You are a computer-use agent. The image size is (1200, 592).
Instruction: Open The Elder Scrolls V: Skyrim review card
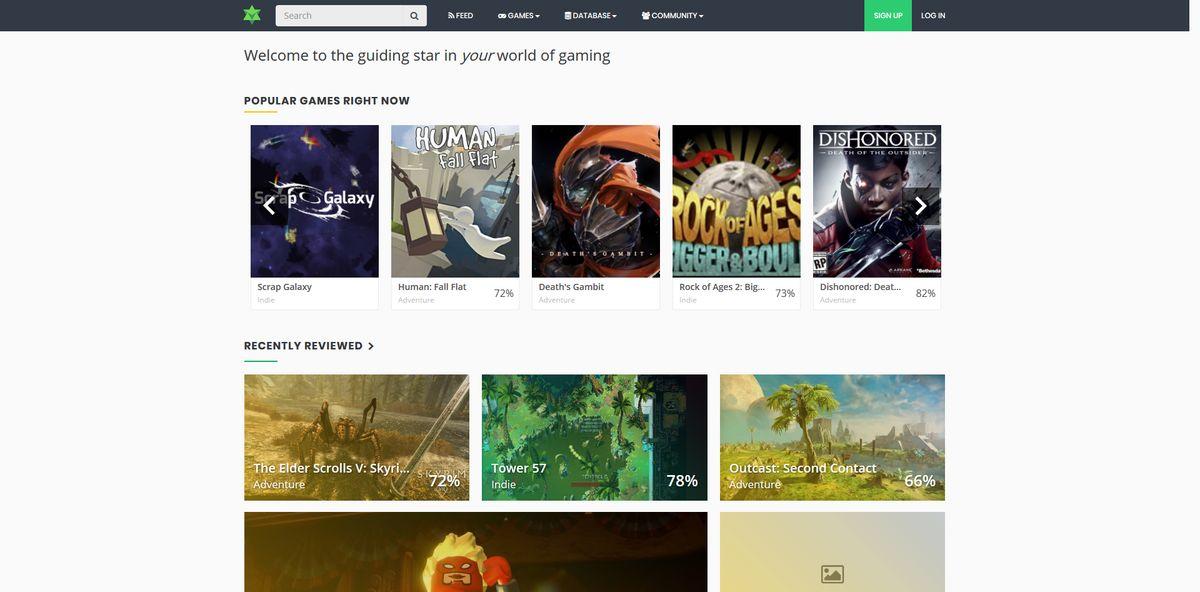coord(357,438)
